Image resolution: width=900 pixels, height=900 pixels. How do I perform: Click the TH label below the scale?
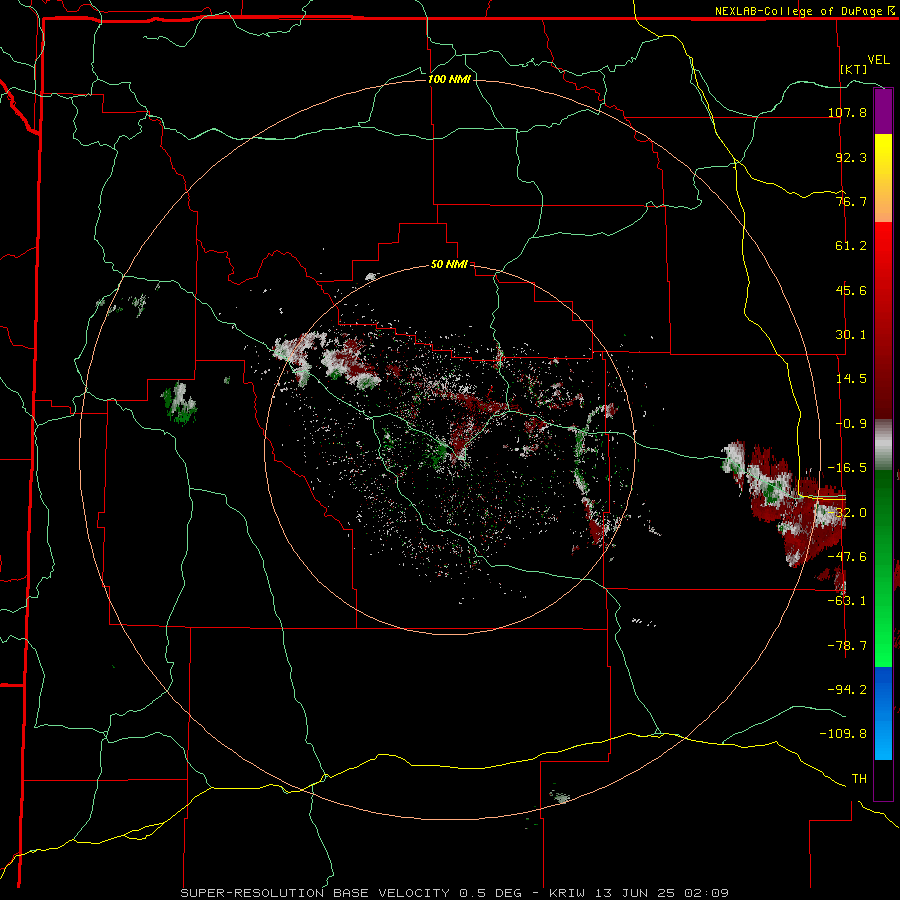coord(859,779)
